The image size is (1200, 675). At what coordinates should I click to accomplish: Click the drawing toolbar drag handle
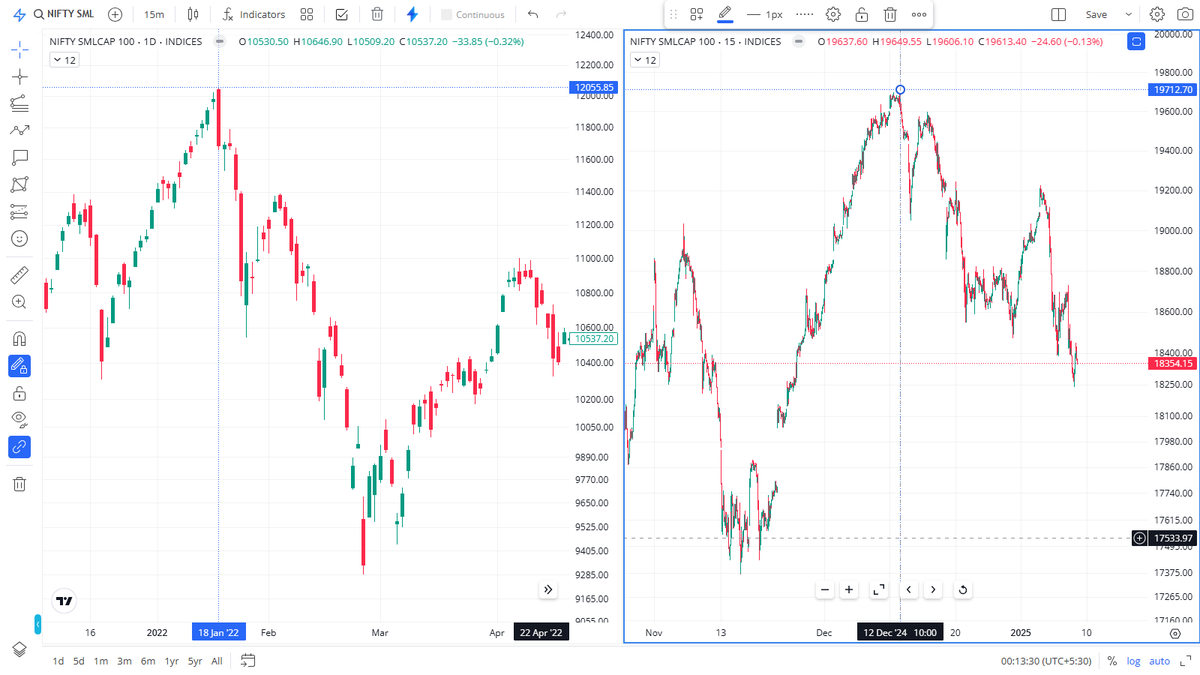[x=673, y=15]
